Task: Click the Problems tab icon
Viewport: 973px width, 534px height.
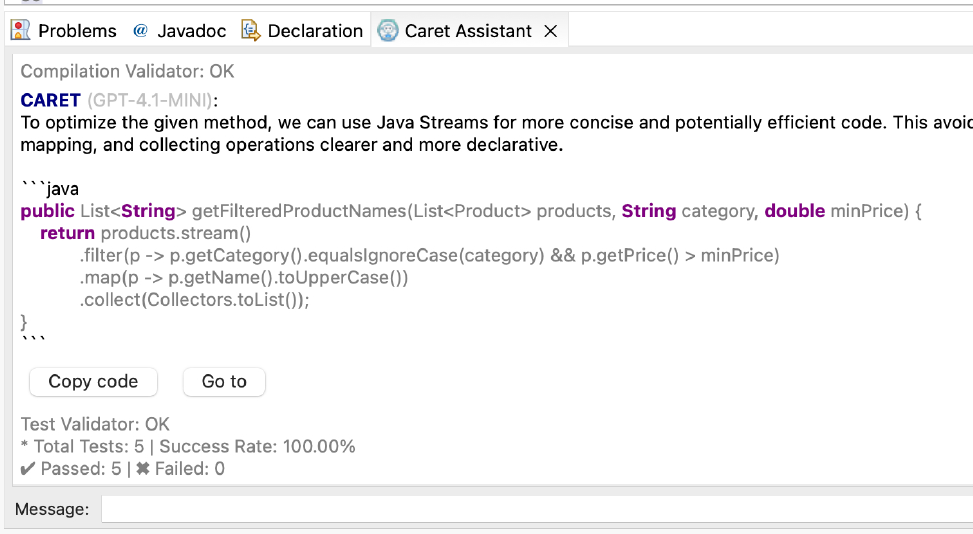Action: coord(20,30)
